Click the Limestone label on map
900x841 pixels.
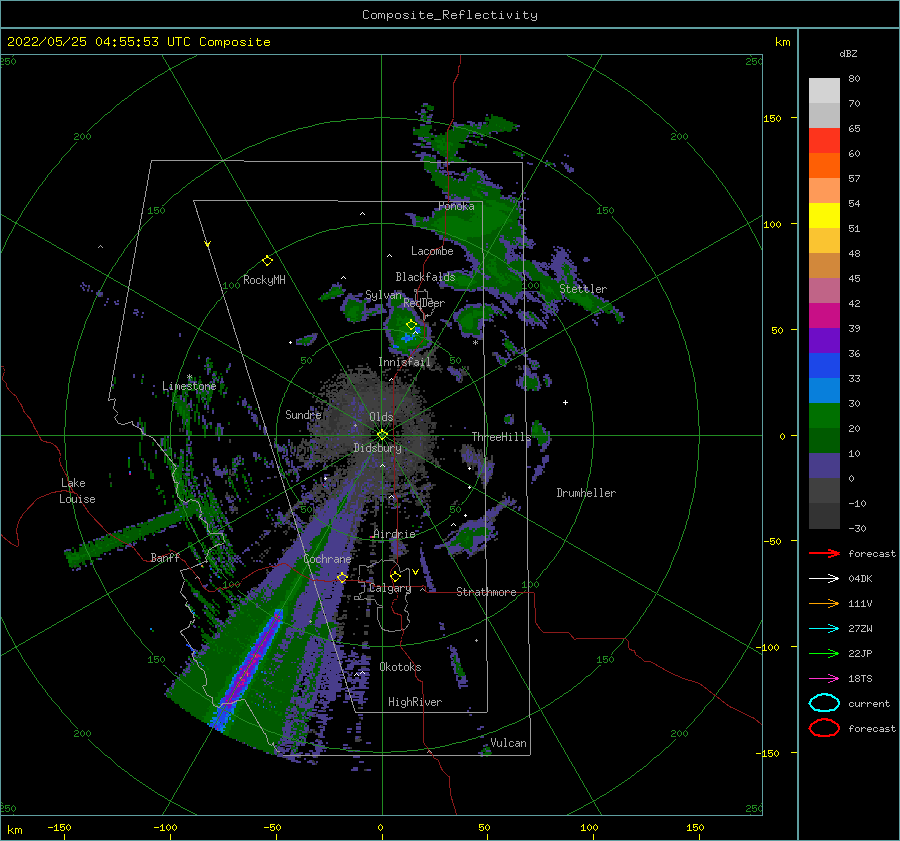189,386
